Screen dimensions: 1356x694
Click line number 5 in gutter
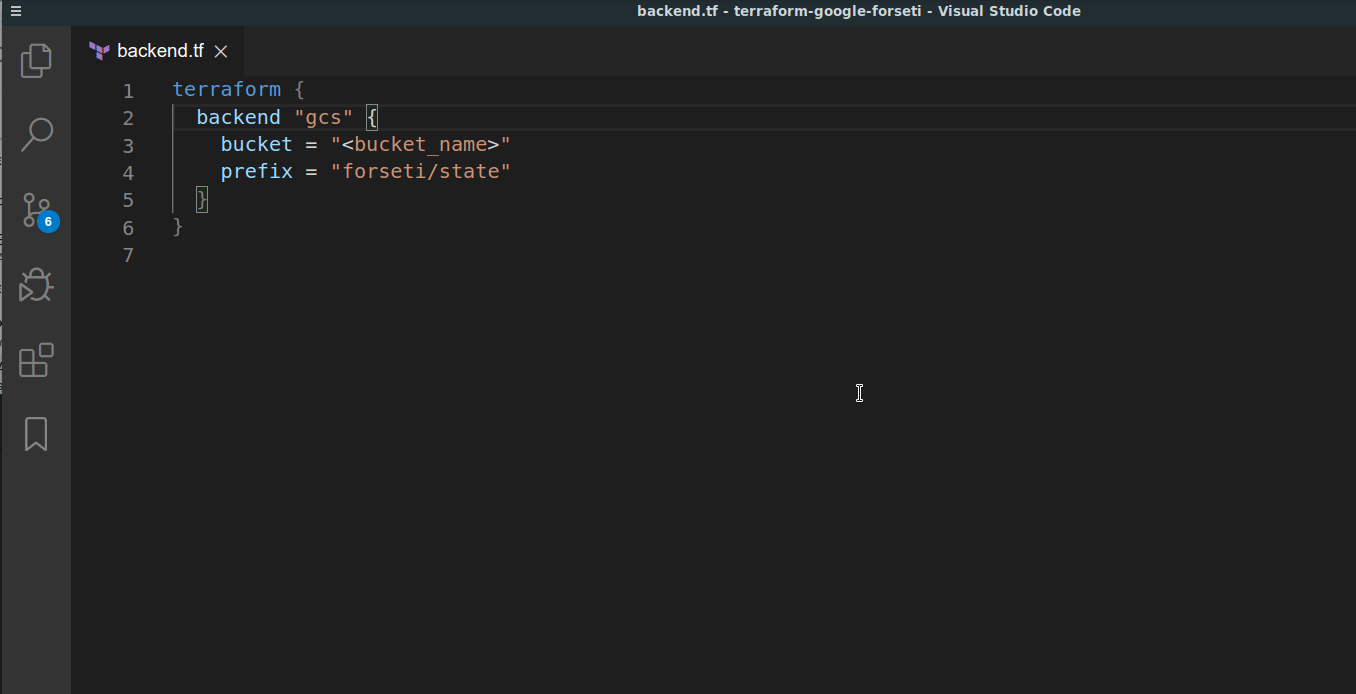coord(128,200)
